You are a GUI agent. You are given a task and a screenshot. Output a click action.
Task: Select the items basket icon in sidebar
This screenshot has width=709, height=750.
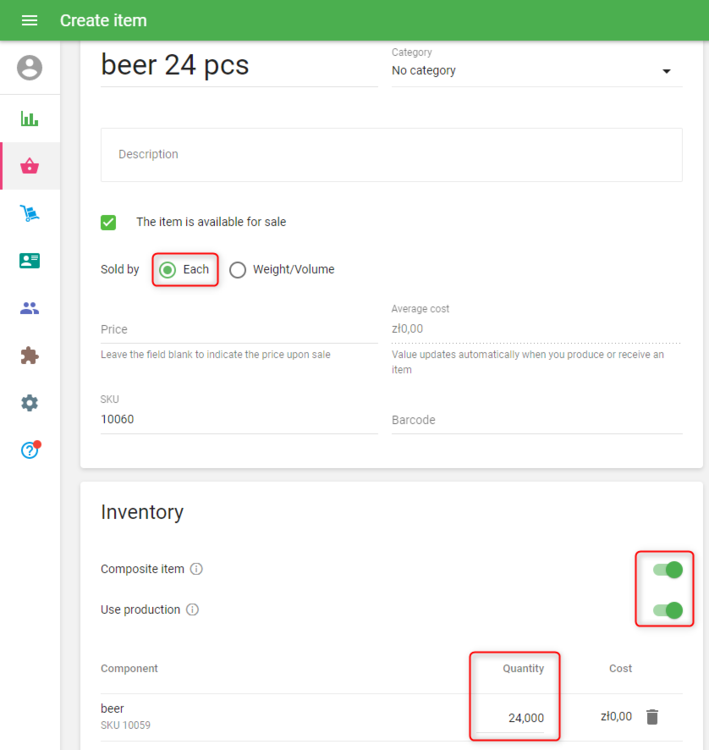tap(30, 166)
